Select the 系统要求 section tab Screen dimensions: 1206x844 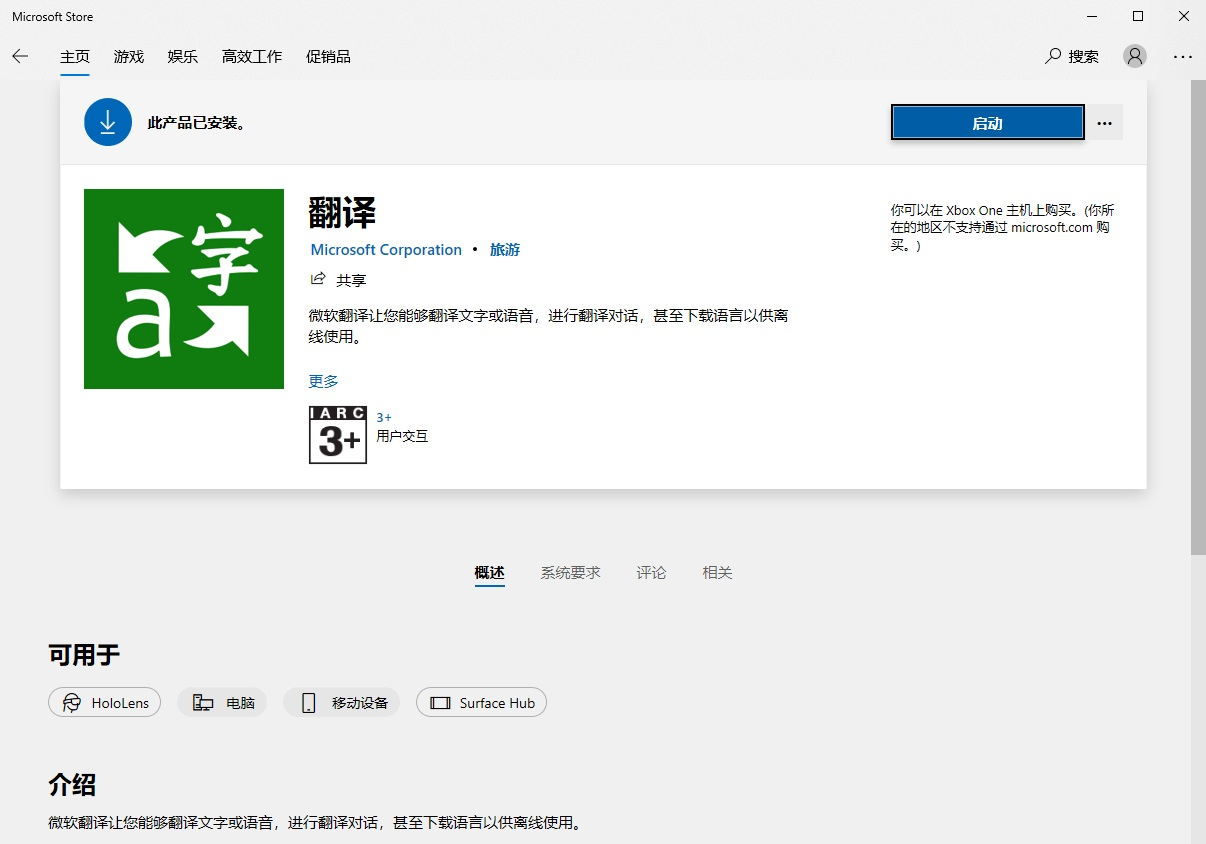coord(570,573)
